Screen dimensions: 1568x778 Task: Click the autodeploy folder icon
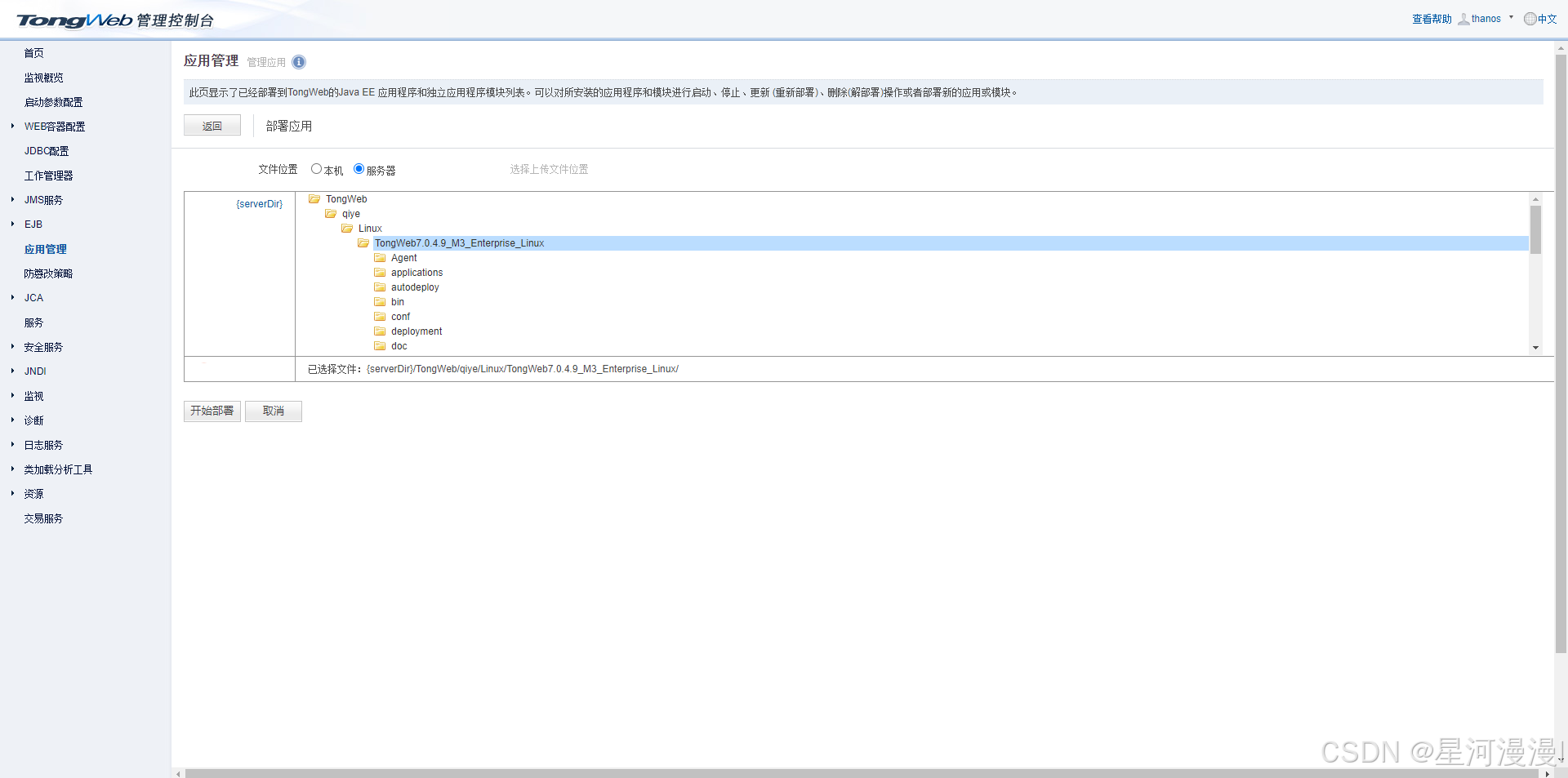coord(380,287)
